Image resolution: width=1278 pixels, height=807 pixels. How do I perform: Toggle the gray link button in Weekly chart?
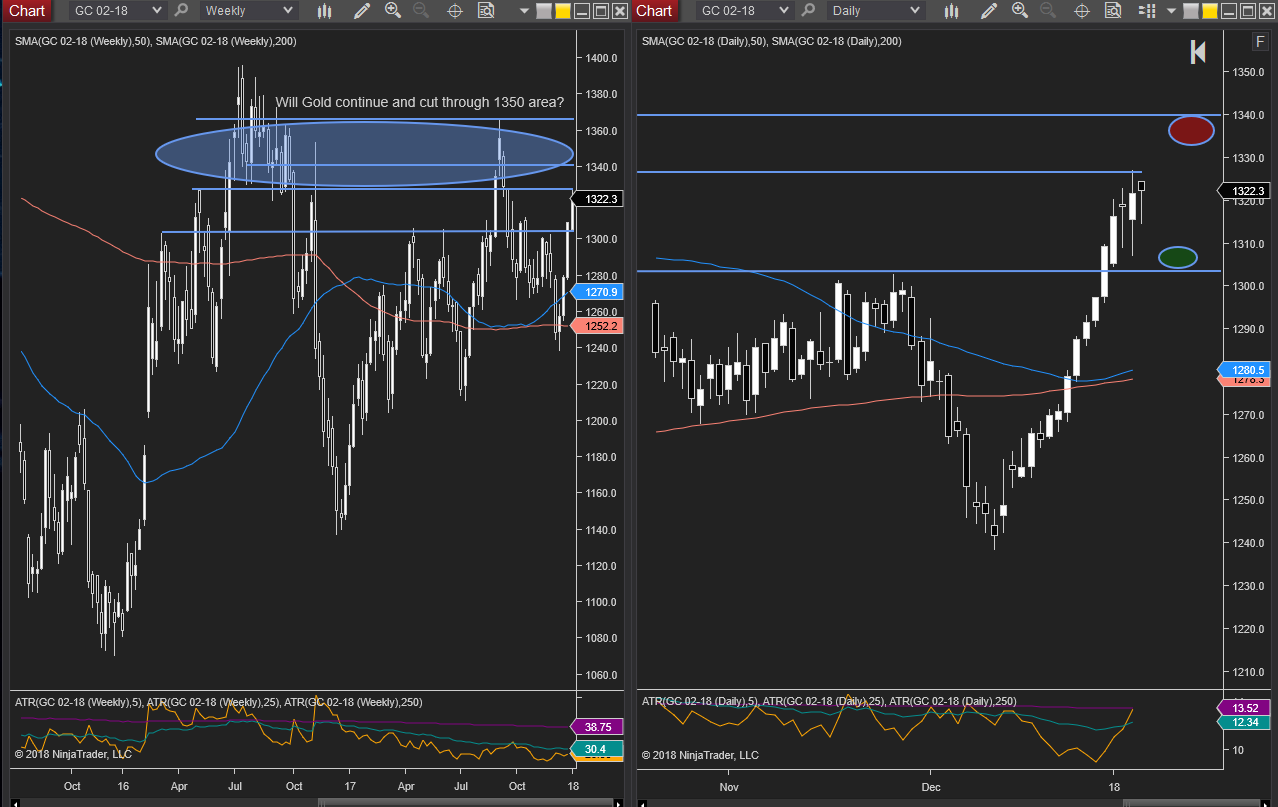(x=543, y=11)
